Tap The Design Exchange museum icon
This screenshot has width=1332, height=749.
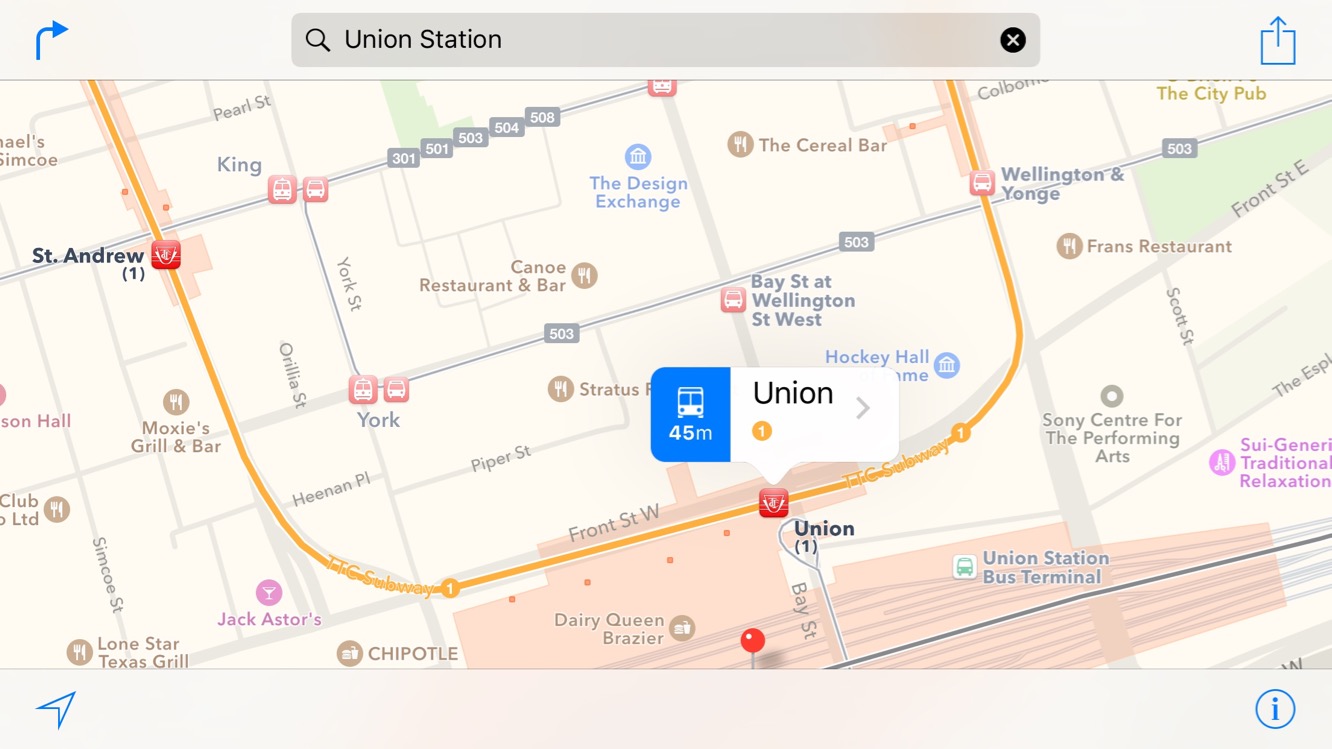point(638,157)
